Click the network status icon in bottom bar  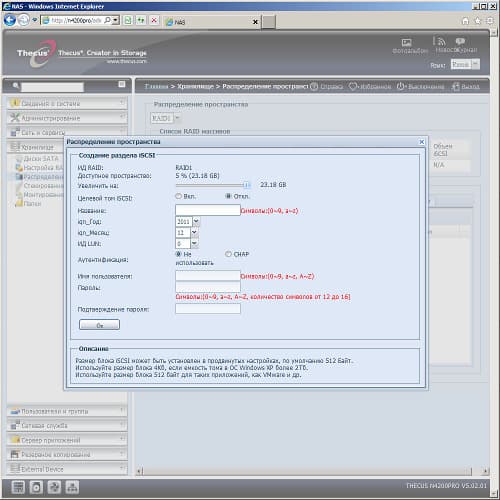(x=72, y=487)
